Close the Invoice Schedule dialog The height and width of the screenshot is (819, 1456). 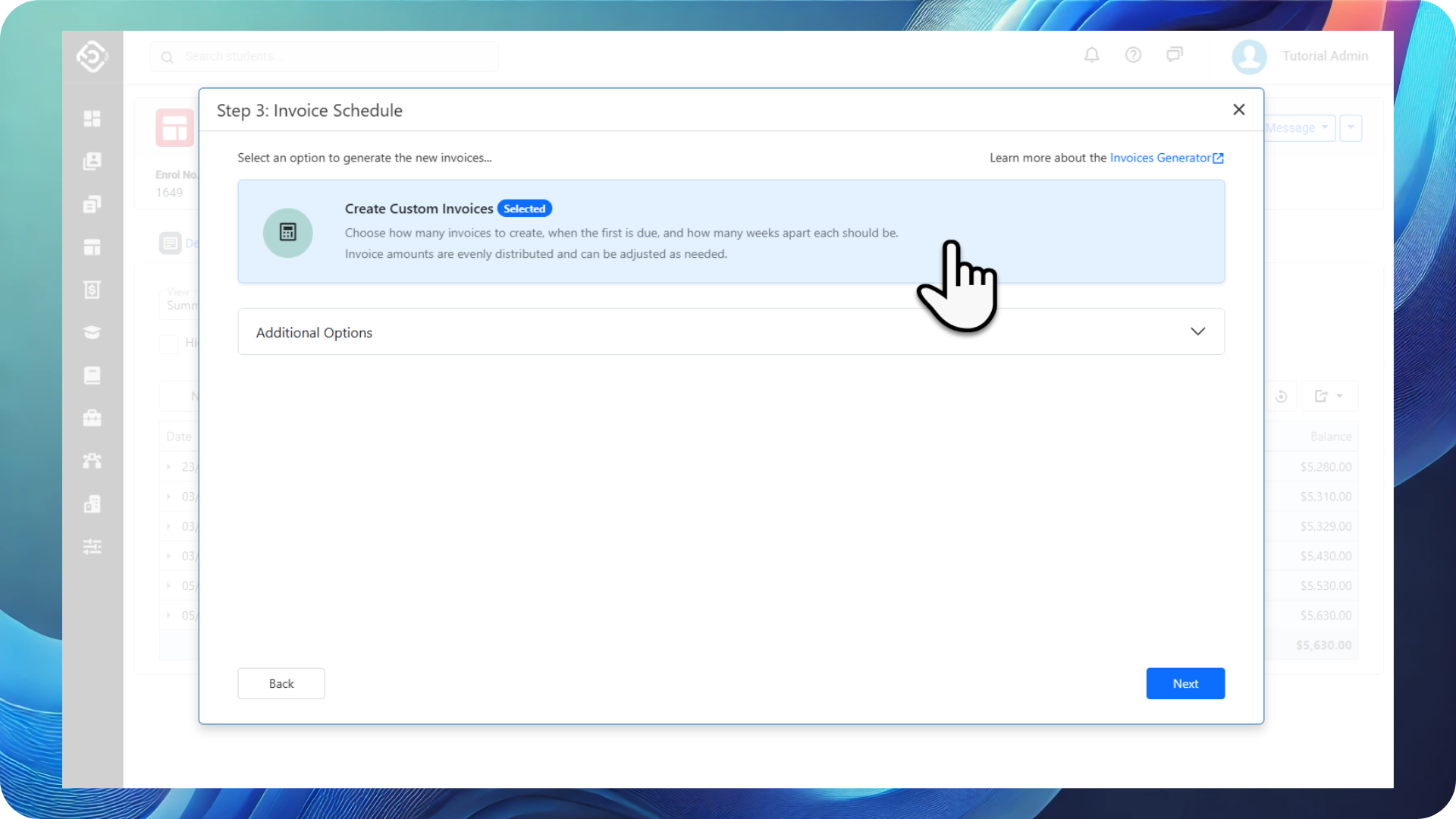1238,110
